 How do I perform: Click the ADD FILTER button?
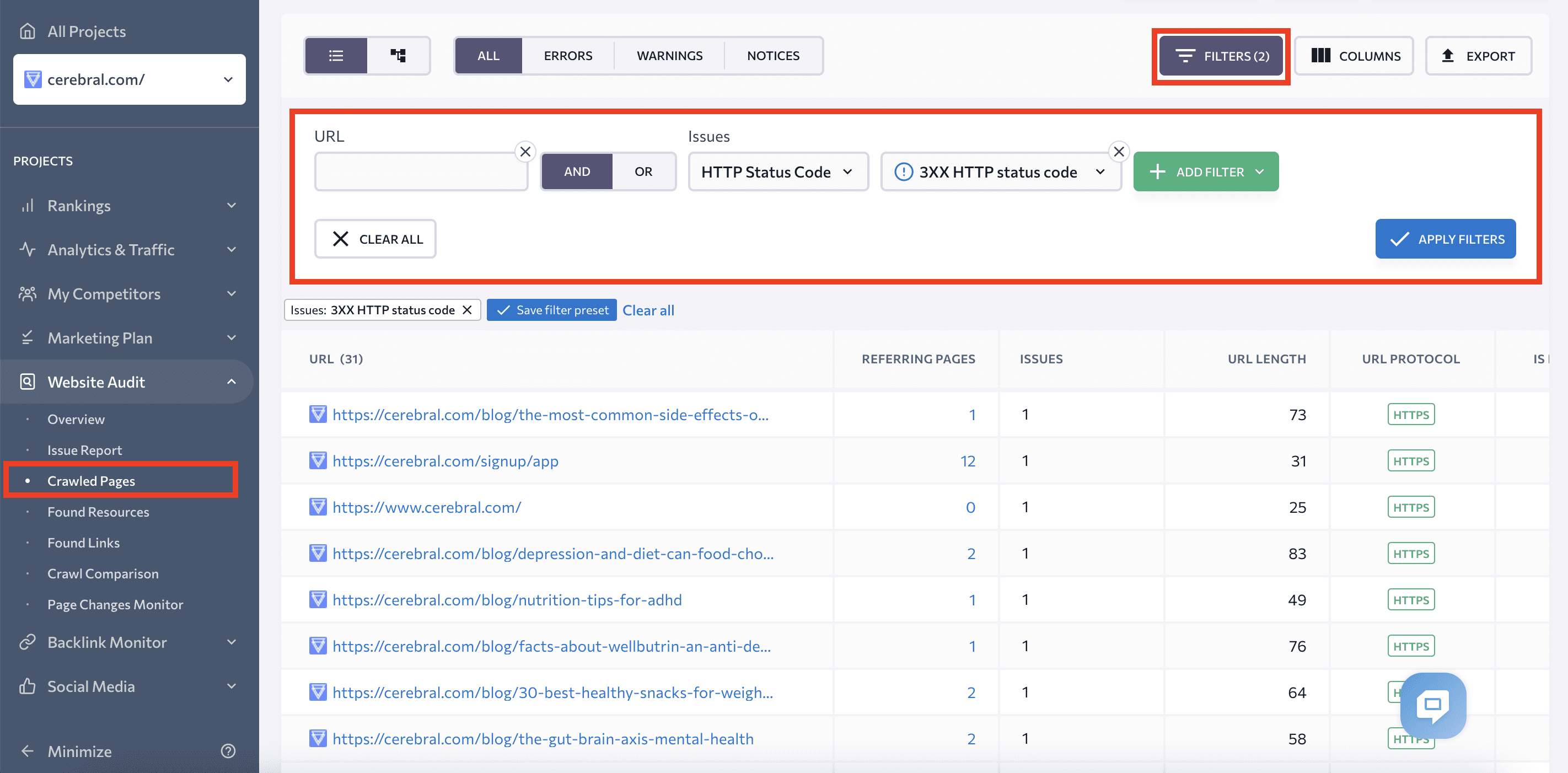click(x=1206, y=171)
